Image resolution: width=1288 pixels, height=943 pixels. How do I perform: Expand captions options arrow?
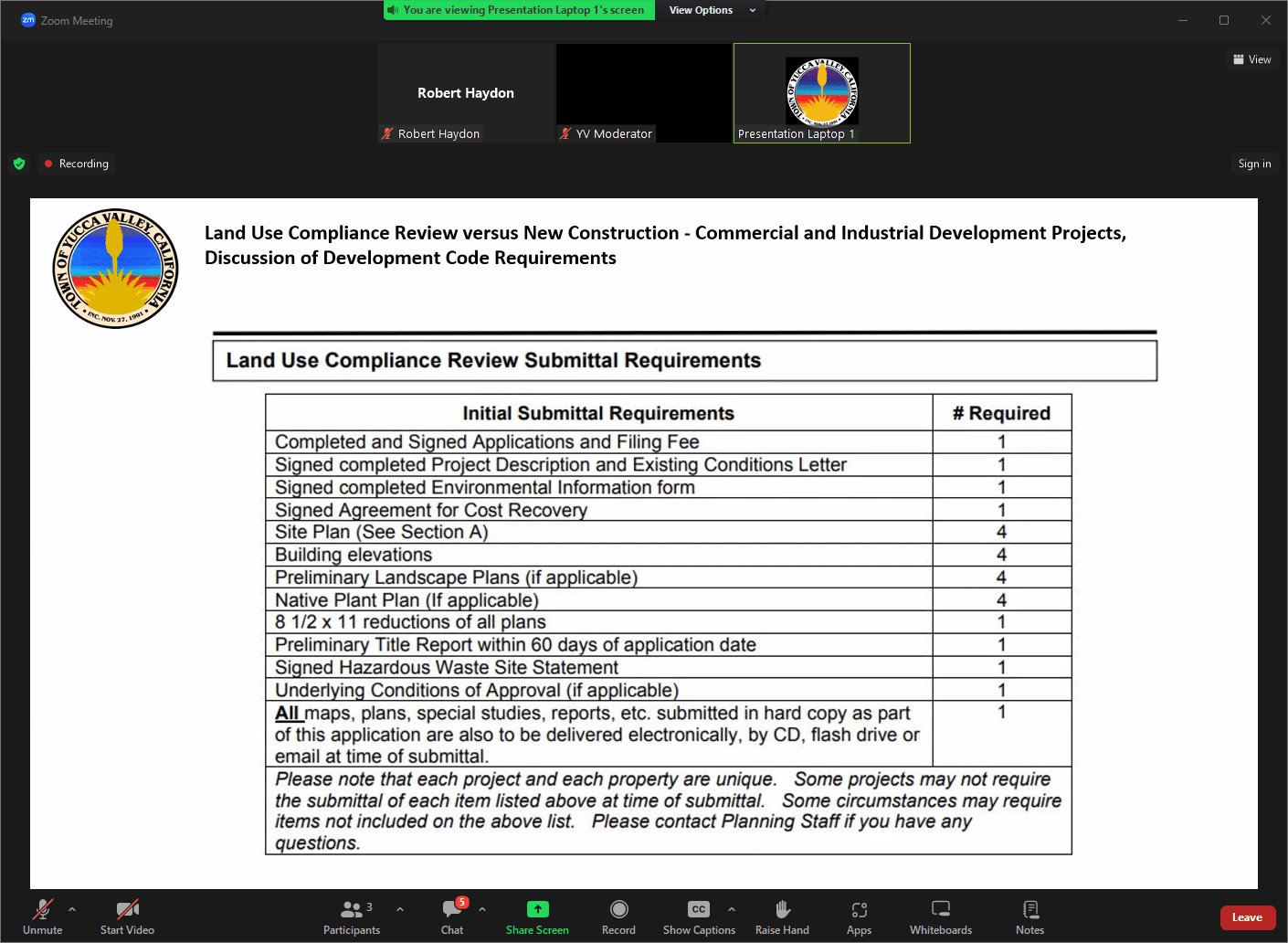[x=732, y=909]
